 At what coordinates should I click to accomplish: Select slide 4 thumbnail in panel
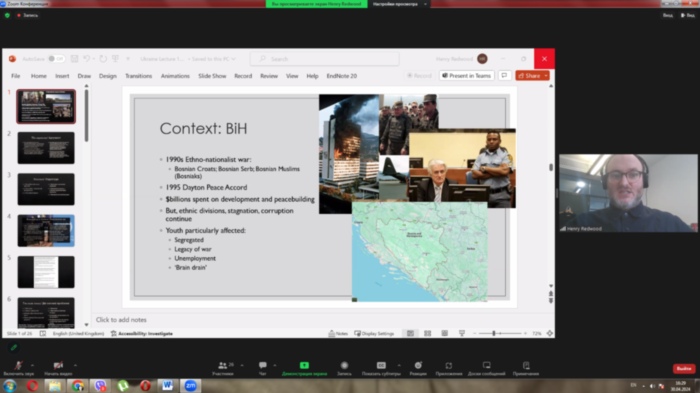[x=46, y=230]
